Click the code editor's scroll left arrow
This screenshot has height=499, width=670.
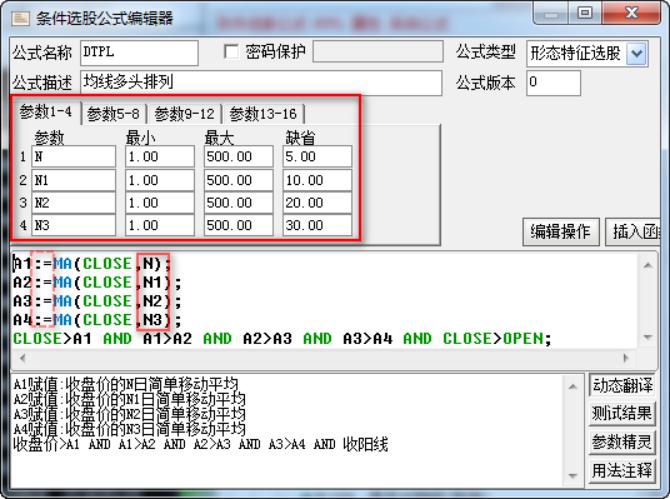(x=23, y=358)
